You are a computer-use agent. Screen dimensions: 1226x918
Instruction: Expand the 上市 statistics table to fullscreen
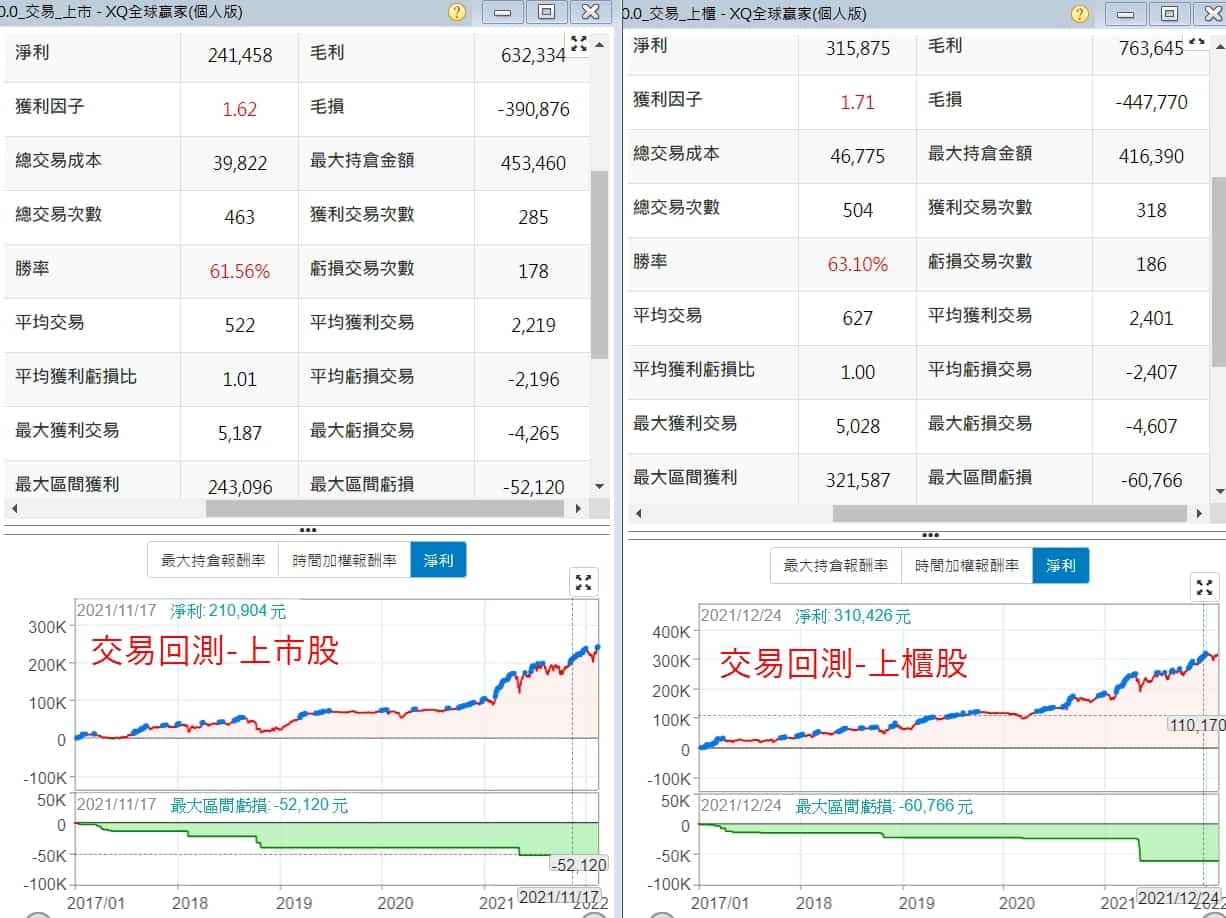pos(578,43)
